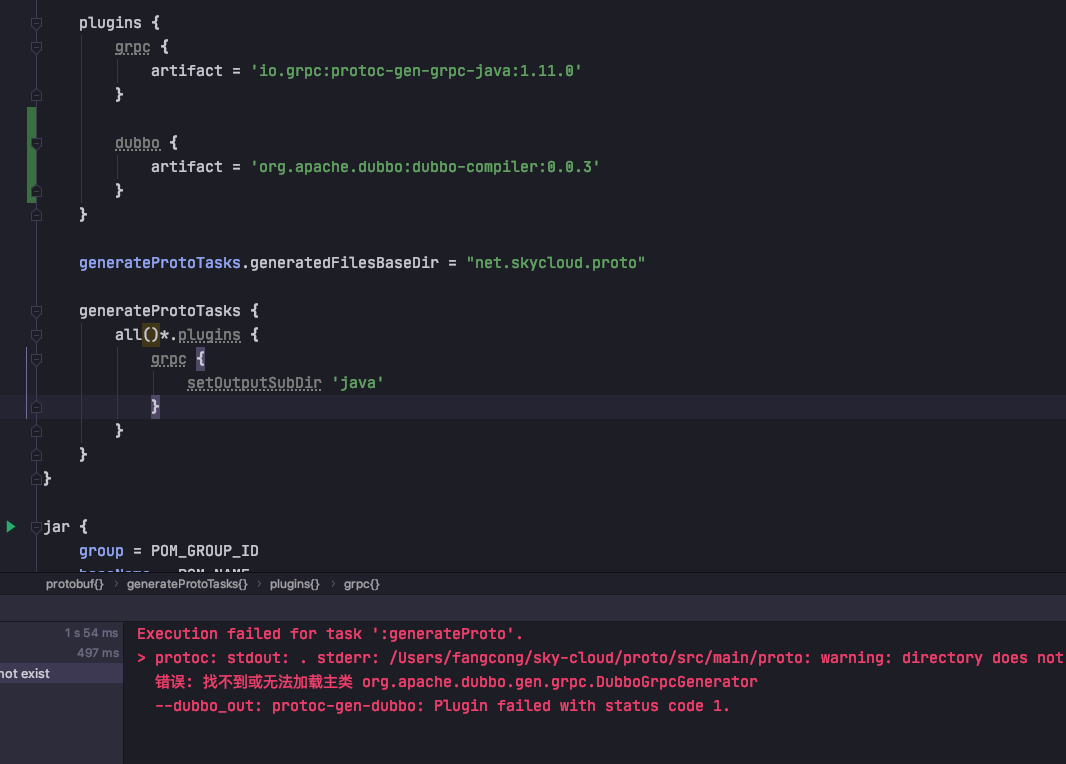Collapse the dubbo block fold marker
The image size is (1066, 764).
[x=37, y=143]
